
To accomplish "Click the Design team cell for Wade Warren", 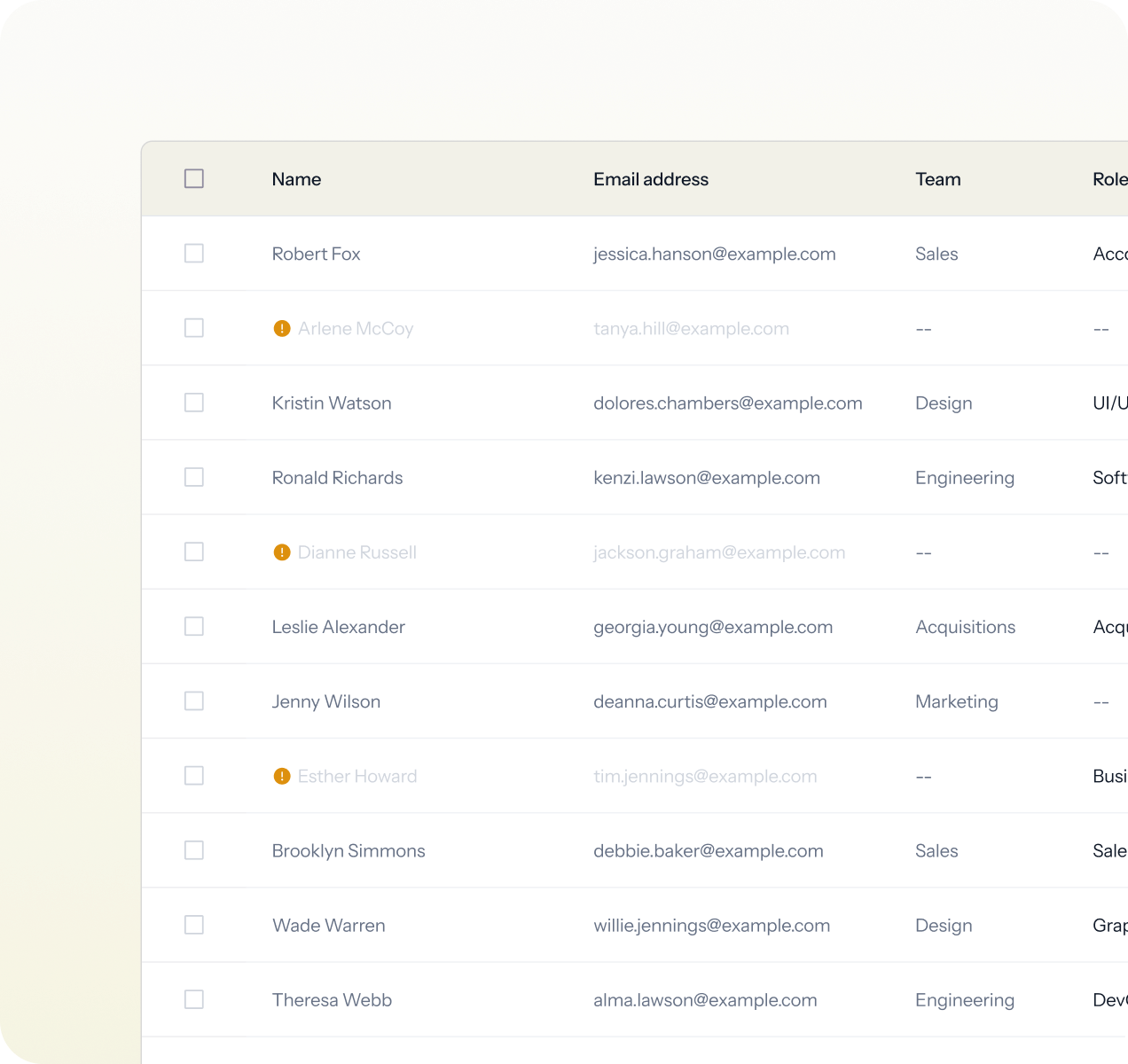I will [x=944, y=926].
